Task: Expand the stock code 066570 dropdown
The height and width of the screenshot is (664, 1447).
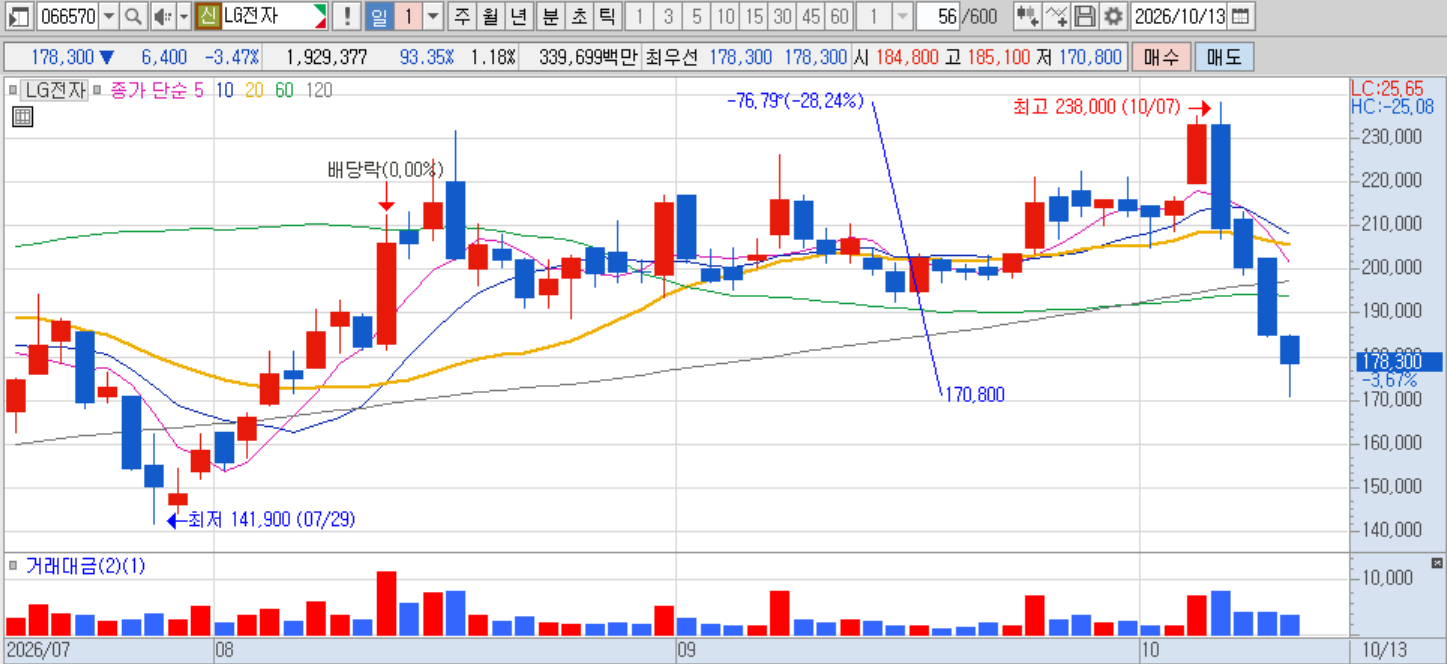Action: click(109, 16)
